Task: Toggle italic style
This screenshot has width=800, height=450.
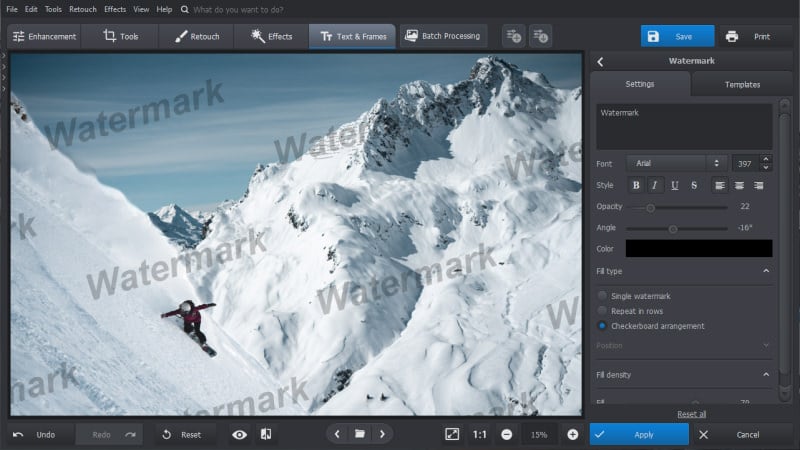Action: coord(655,185)
